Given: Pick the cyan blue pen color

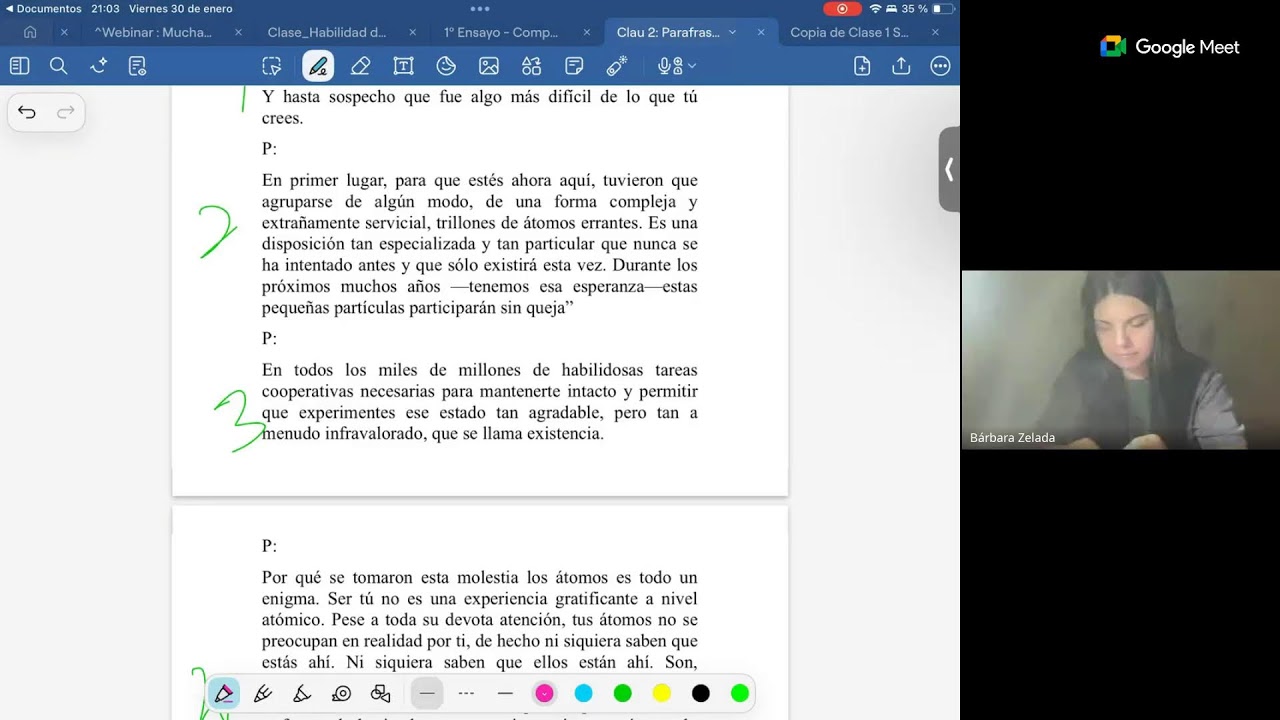Looking at the screenshot, I should coord(583,693).
